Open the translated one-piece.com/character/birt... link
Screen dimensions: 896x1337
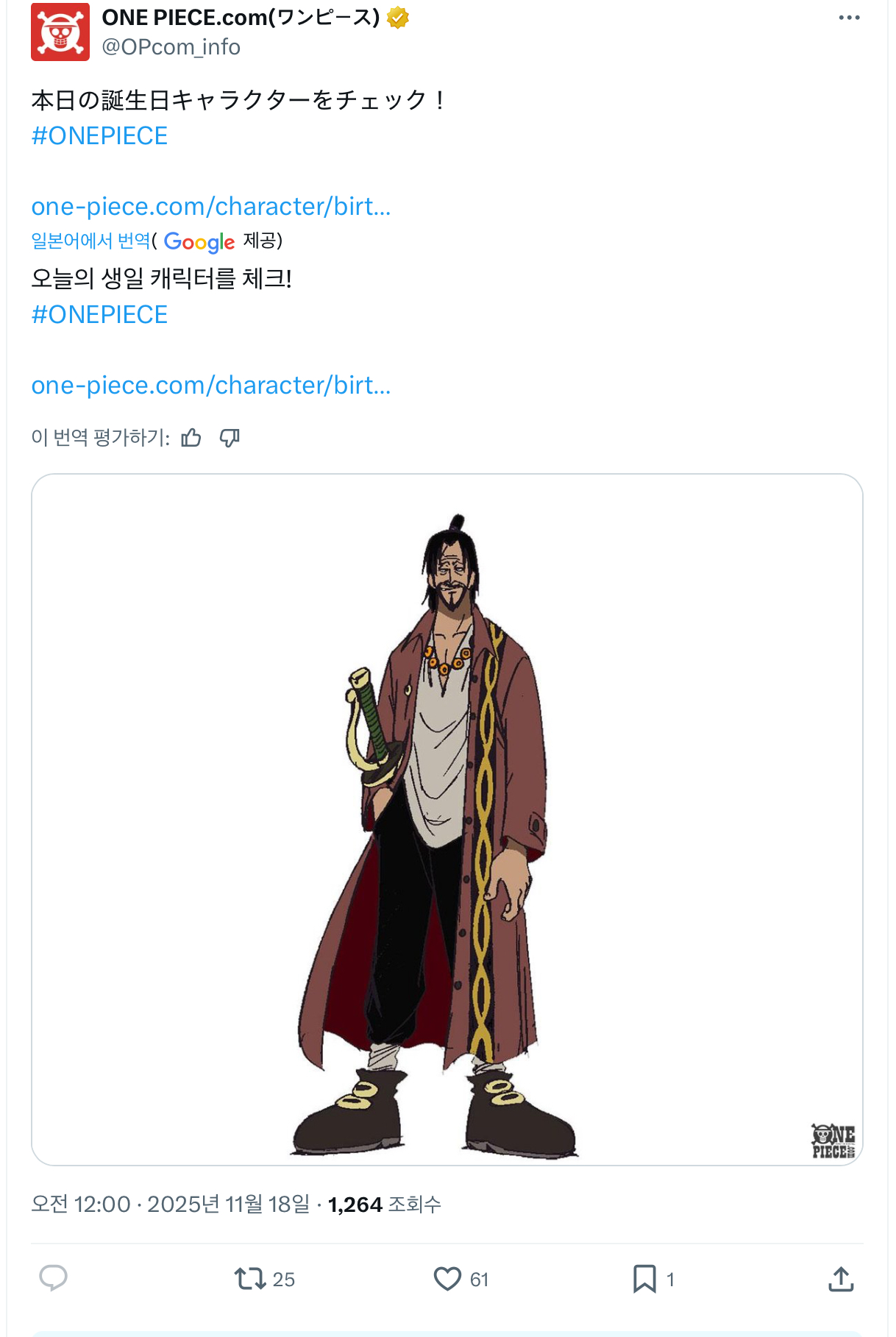click(211, 386)
